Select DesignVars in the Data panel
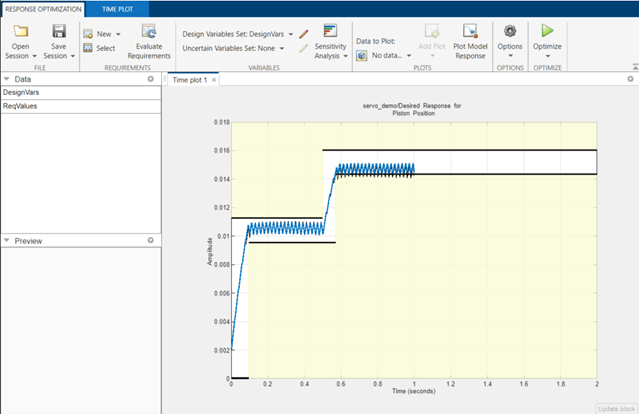 pos(22,92)
